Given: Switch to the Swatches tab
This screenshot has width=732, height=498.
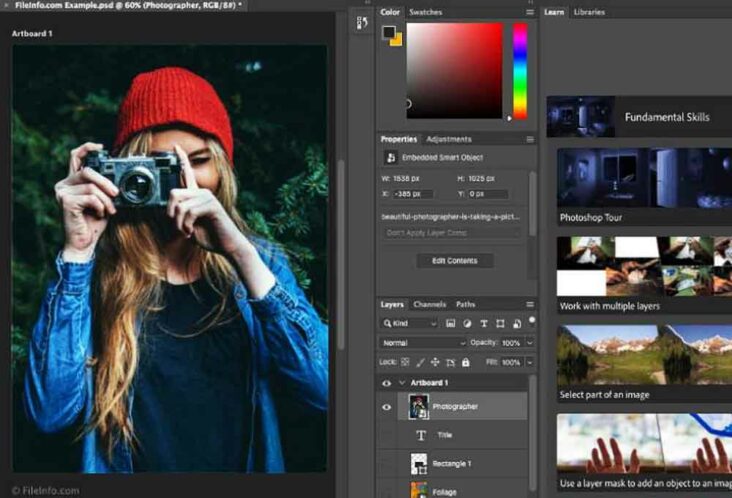Looking at the screenshot, I should (425, 12).
